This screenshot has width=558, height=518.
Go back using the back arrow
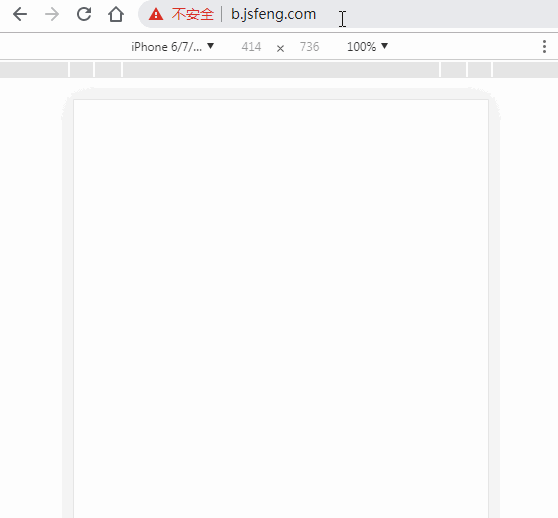(x=20, y=15)
